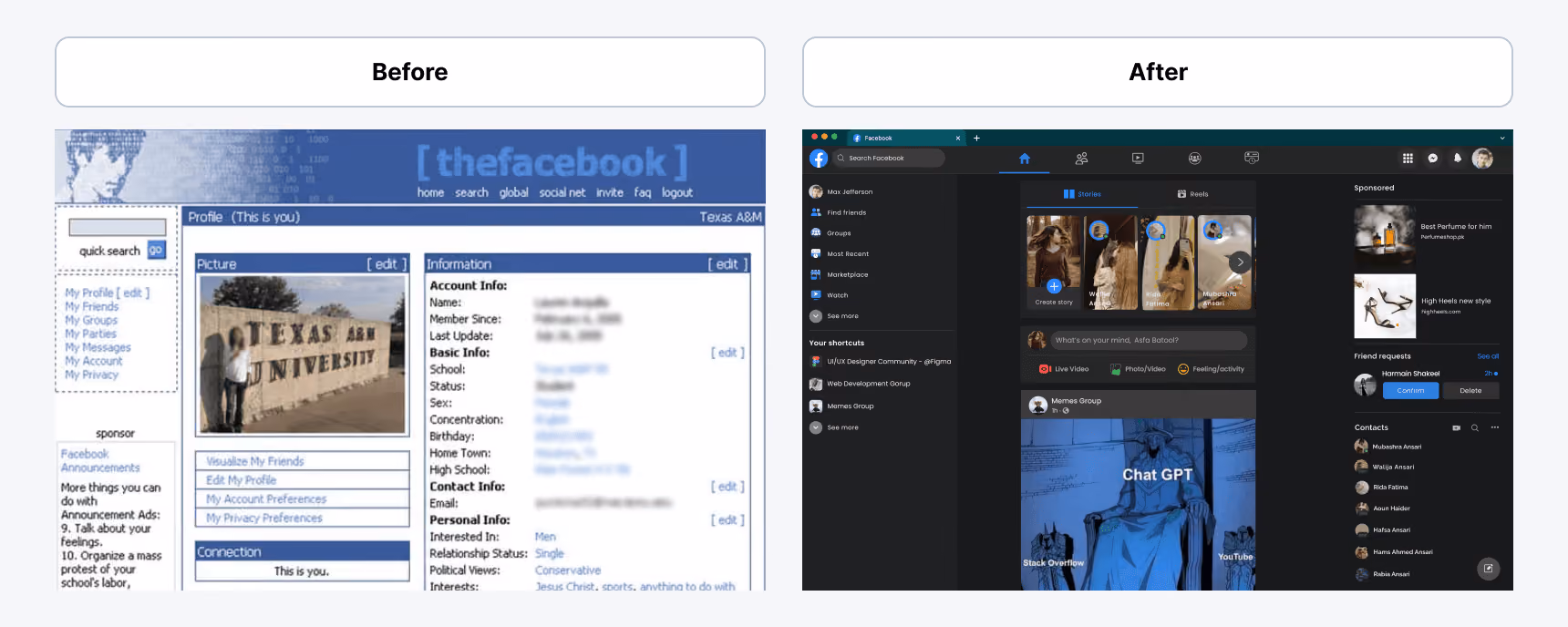Open Groups in left sidebar
1568x627 pixels.
(x=830, y=233)
